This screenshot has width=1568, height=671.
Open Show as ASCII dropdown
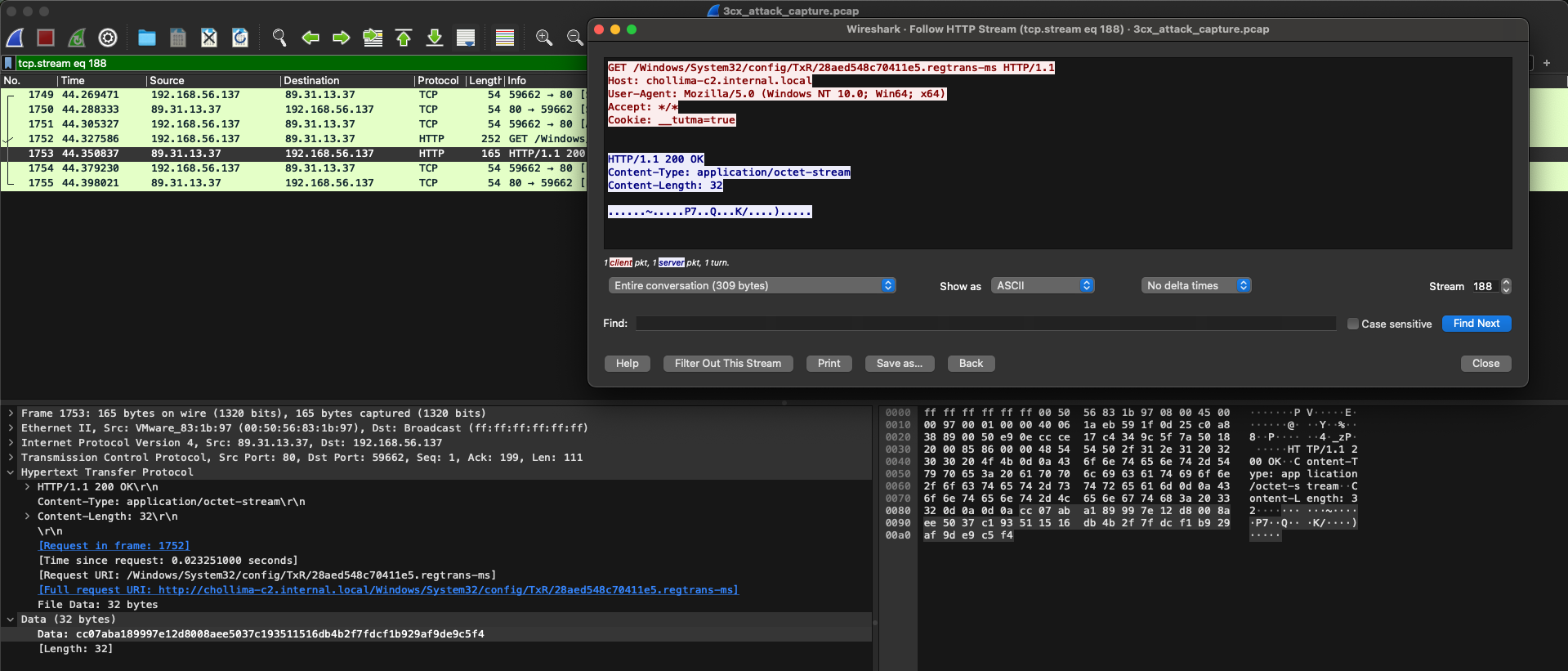tap(1043, 285)
